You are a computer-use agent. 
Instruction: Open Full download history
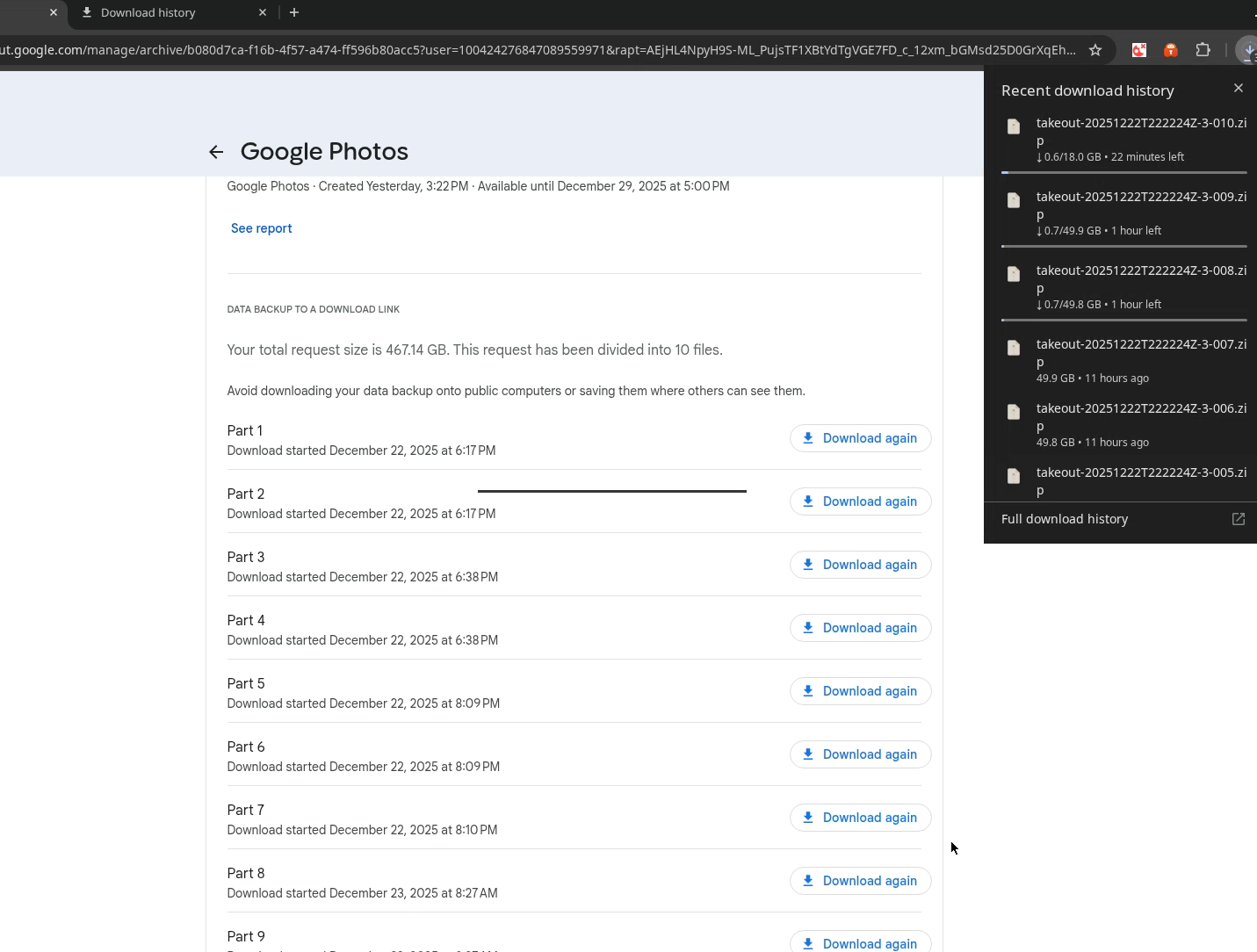(x=1065, y=519)
